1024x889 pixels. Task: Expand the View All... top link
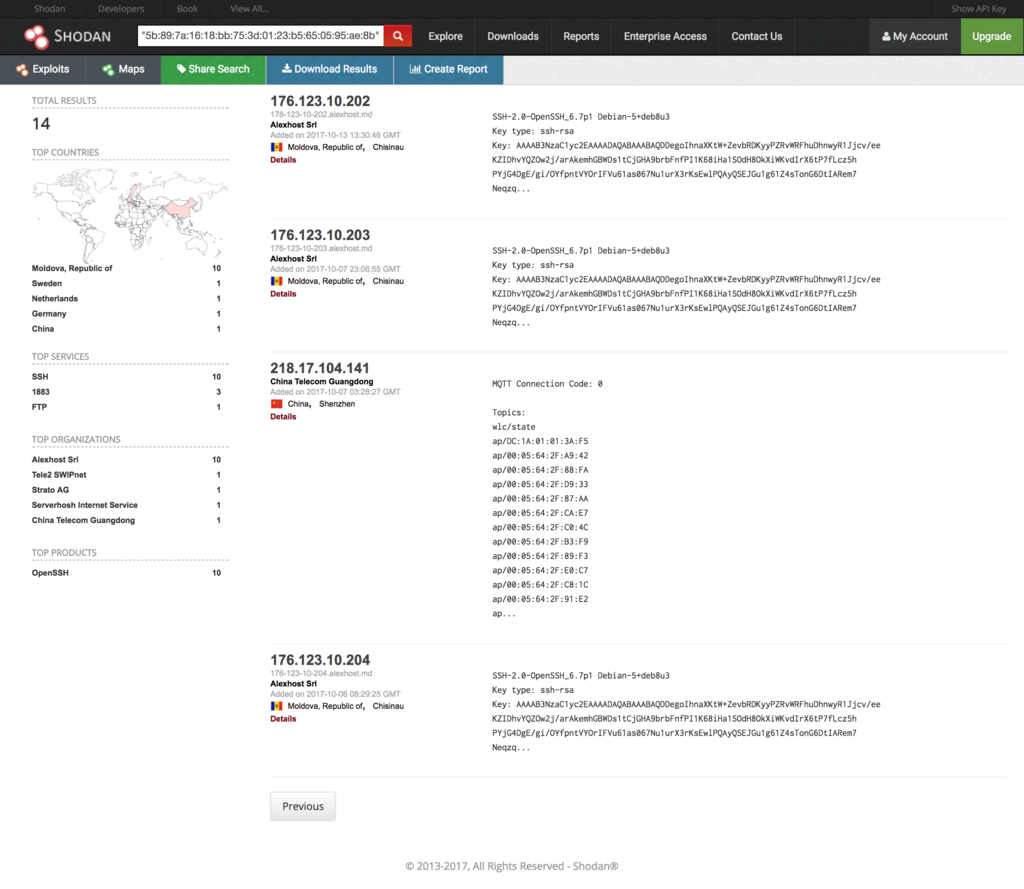[x=249, y=8]
